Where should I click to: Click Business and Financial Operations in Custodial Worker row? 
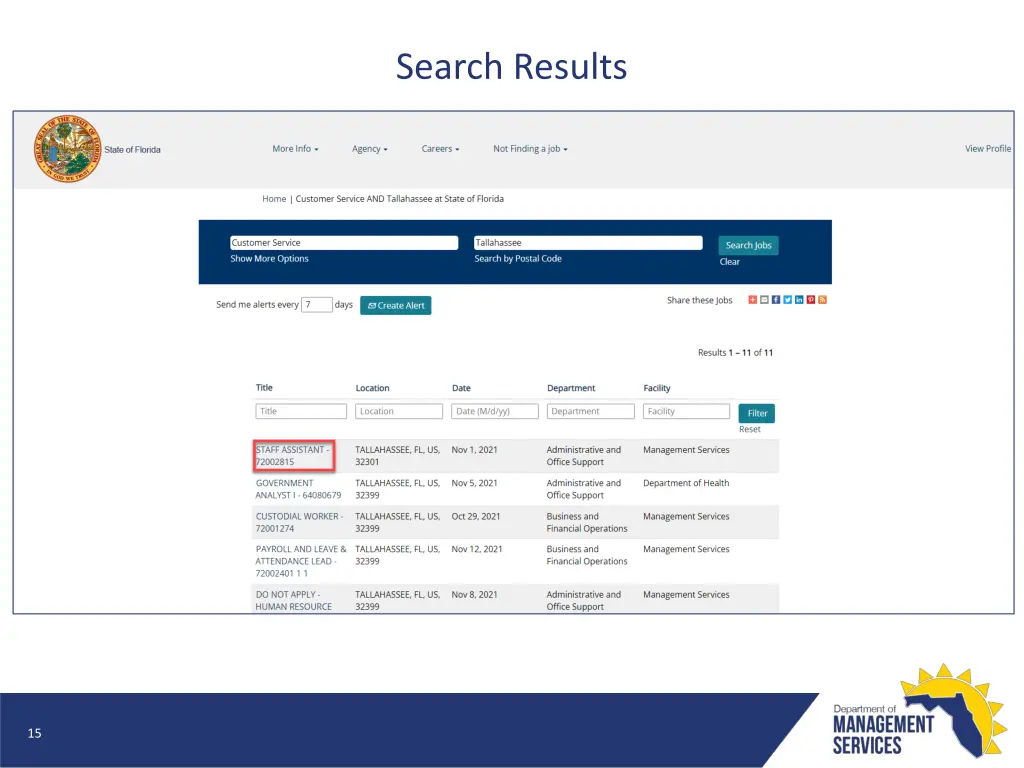(x=587, y=522)
